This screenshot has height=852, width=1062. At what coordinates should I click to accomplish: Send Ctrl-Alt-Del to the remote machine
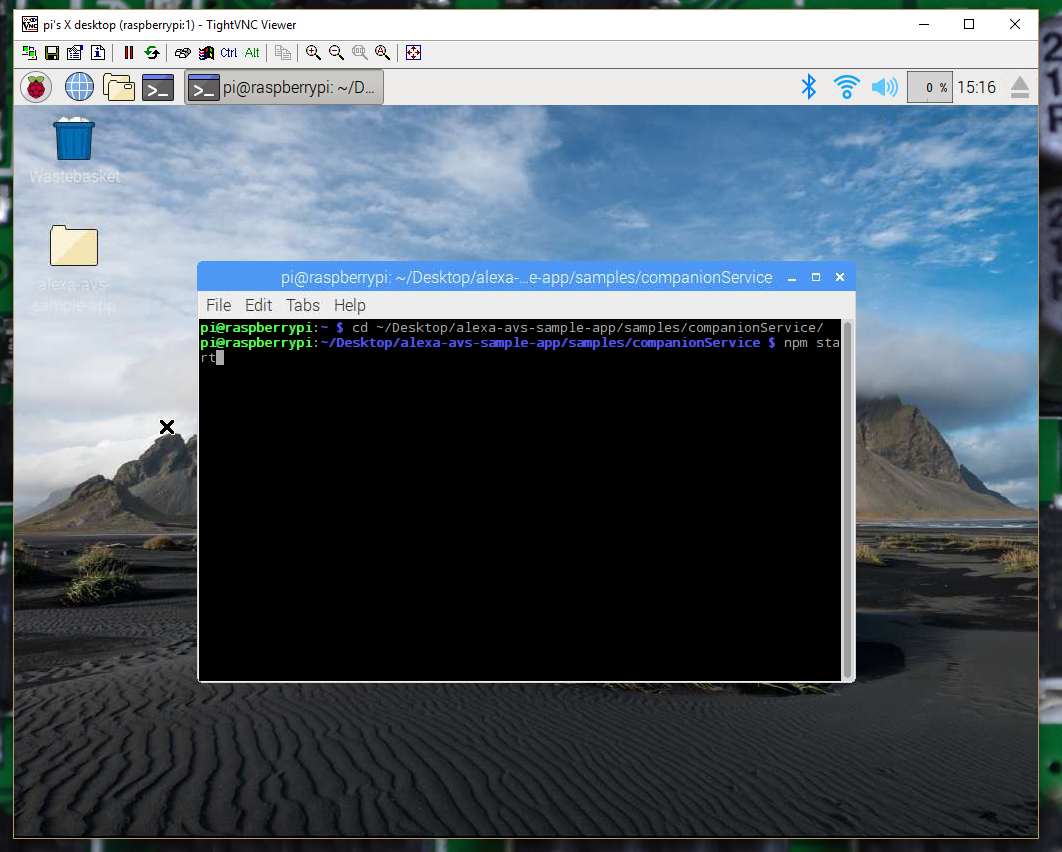[183, 52]
